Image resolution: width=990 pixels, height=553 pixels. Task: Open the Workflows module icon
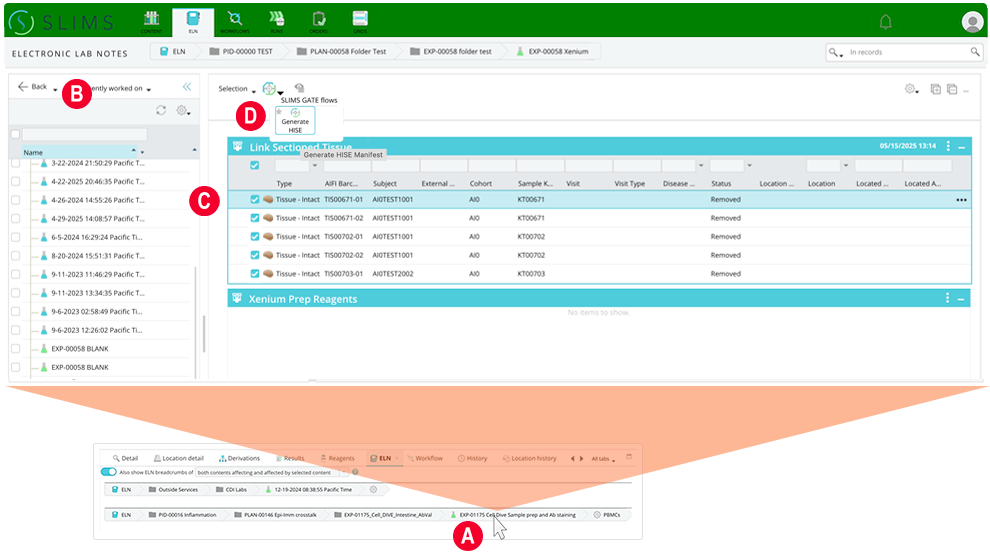[235, 19]
